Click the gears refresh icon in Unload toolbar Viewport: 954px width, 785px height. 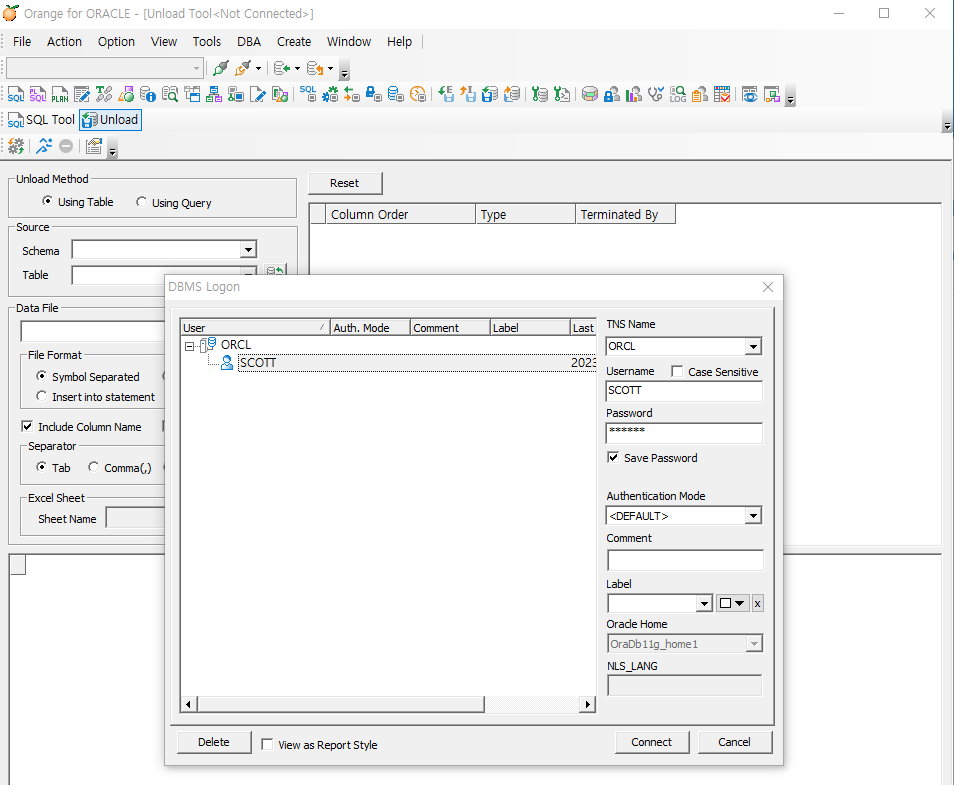click(x=16, y=146)
